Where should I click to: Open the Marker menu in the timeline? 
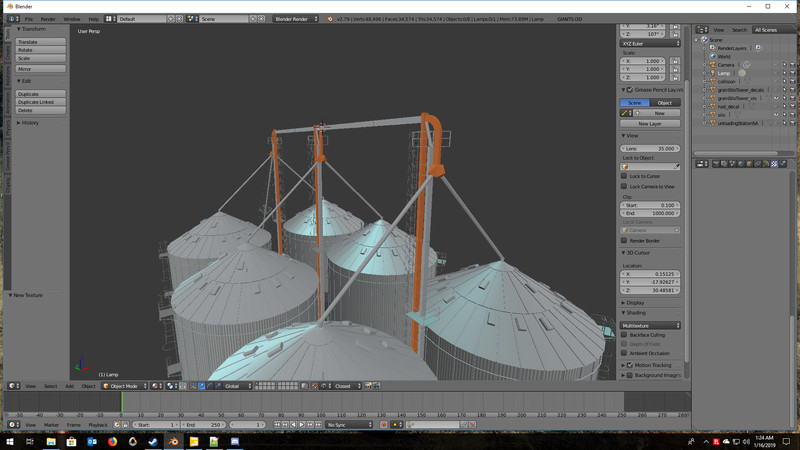coord(51,425)
